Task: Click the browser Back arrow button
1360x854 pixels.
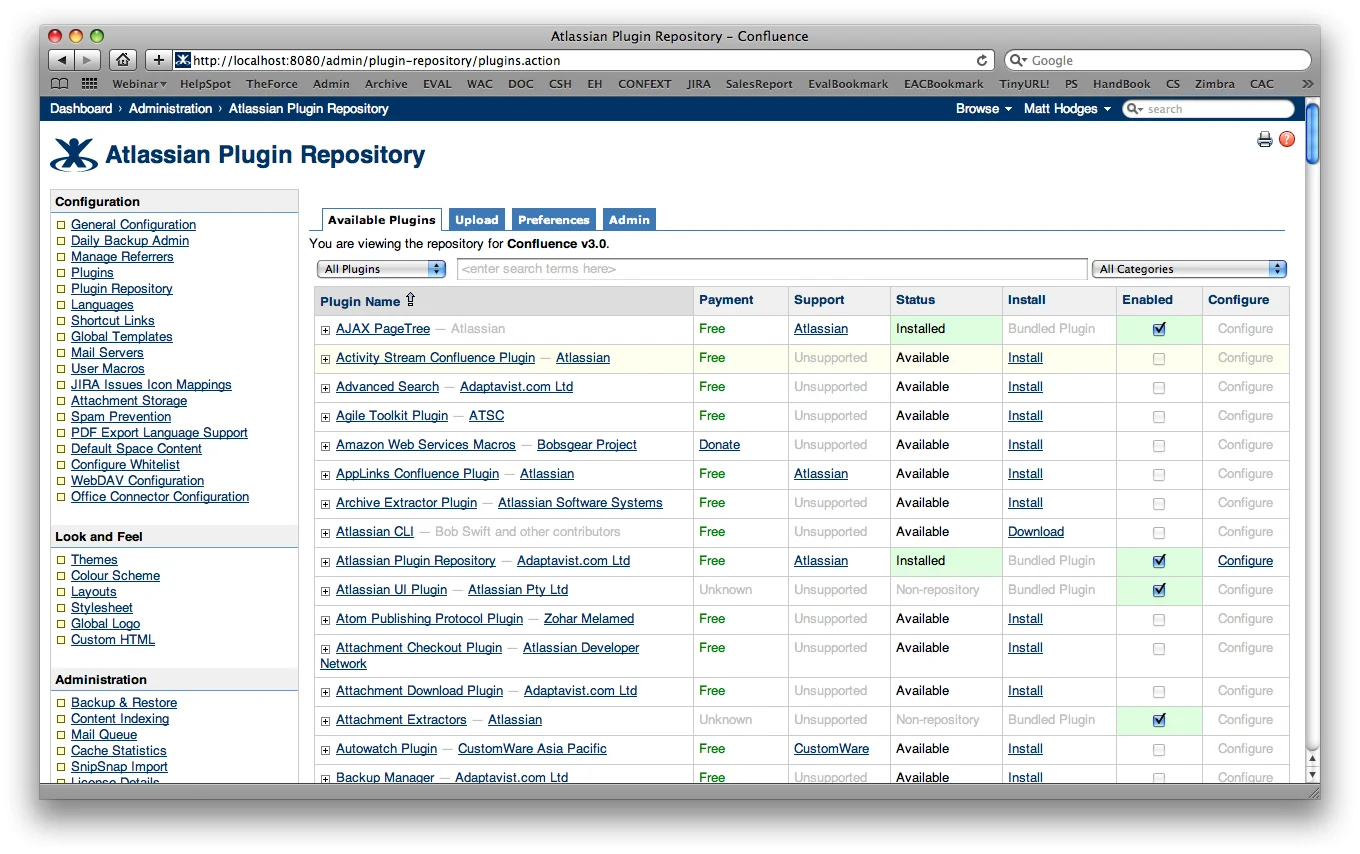Action: click(x=62, y=60)
